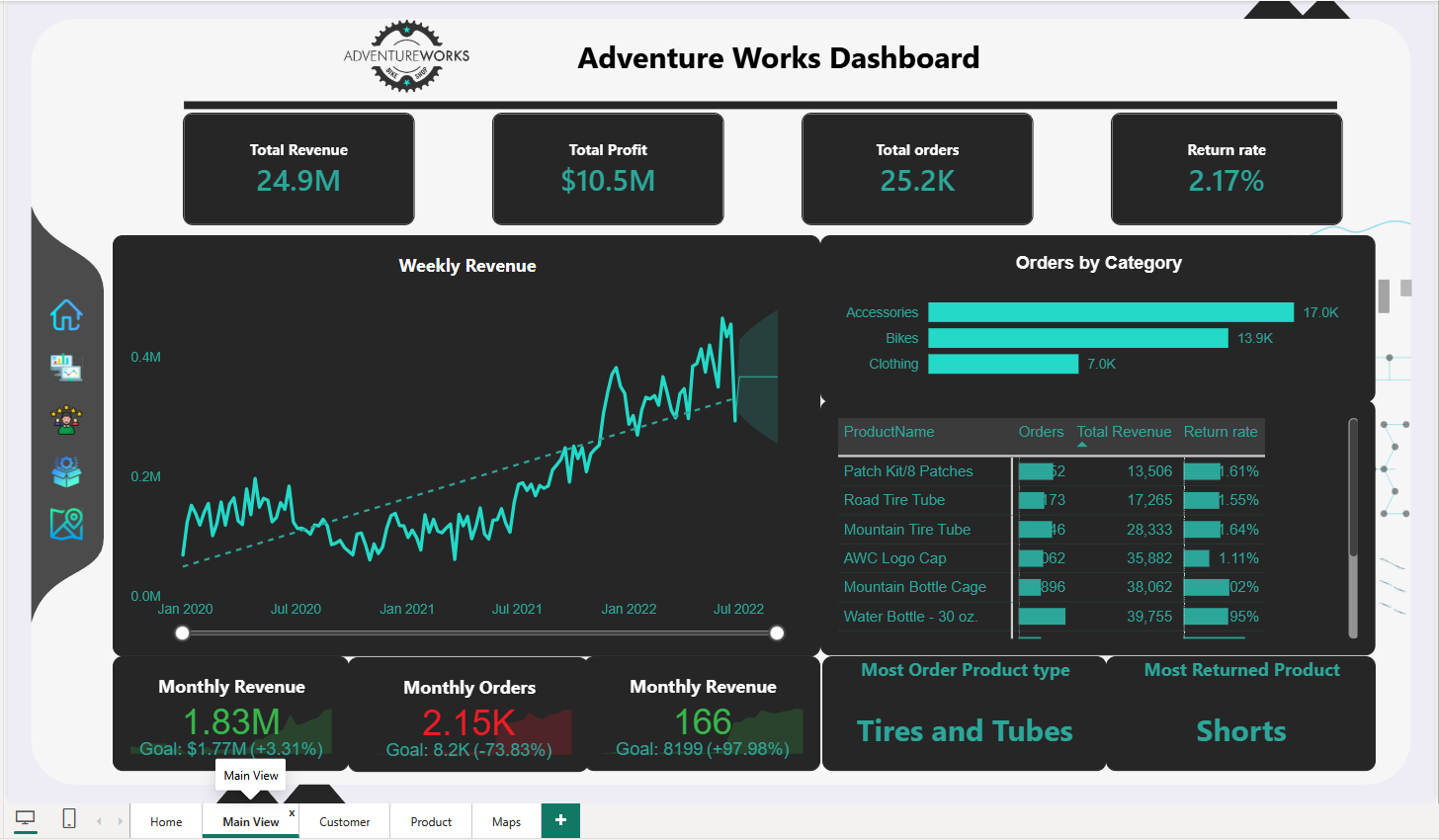Viewport: 1439px width, 840px height.
Task: Add a new page with plus button
Action: point(560,820)
